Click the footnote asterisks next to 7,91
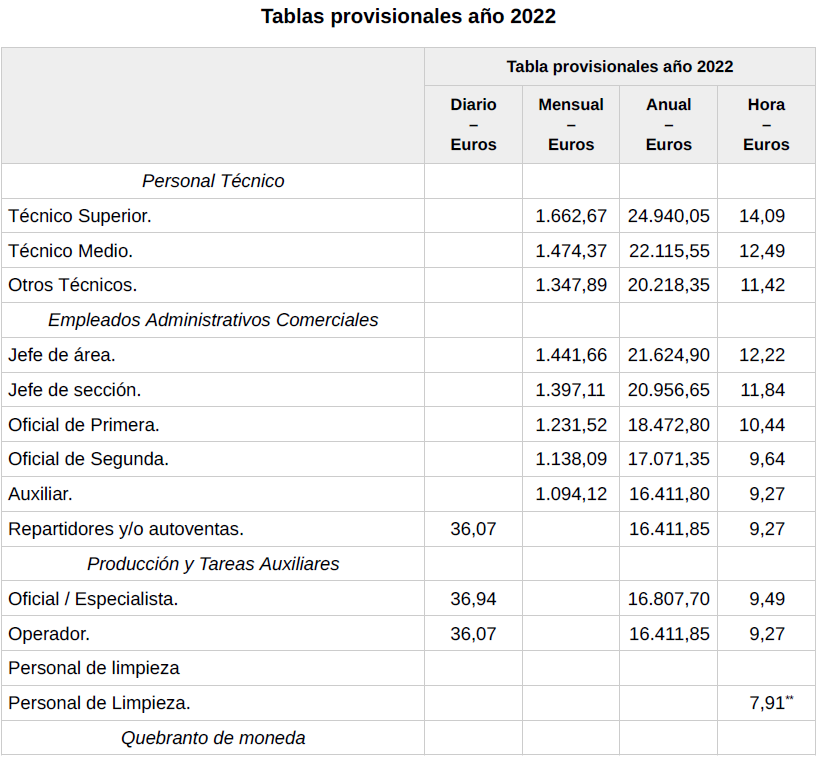819x759 pixels. point(789,699)
